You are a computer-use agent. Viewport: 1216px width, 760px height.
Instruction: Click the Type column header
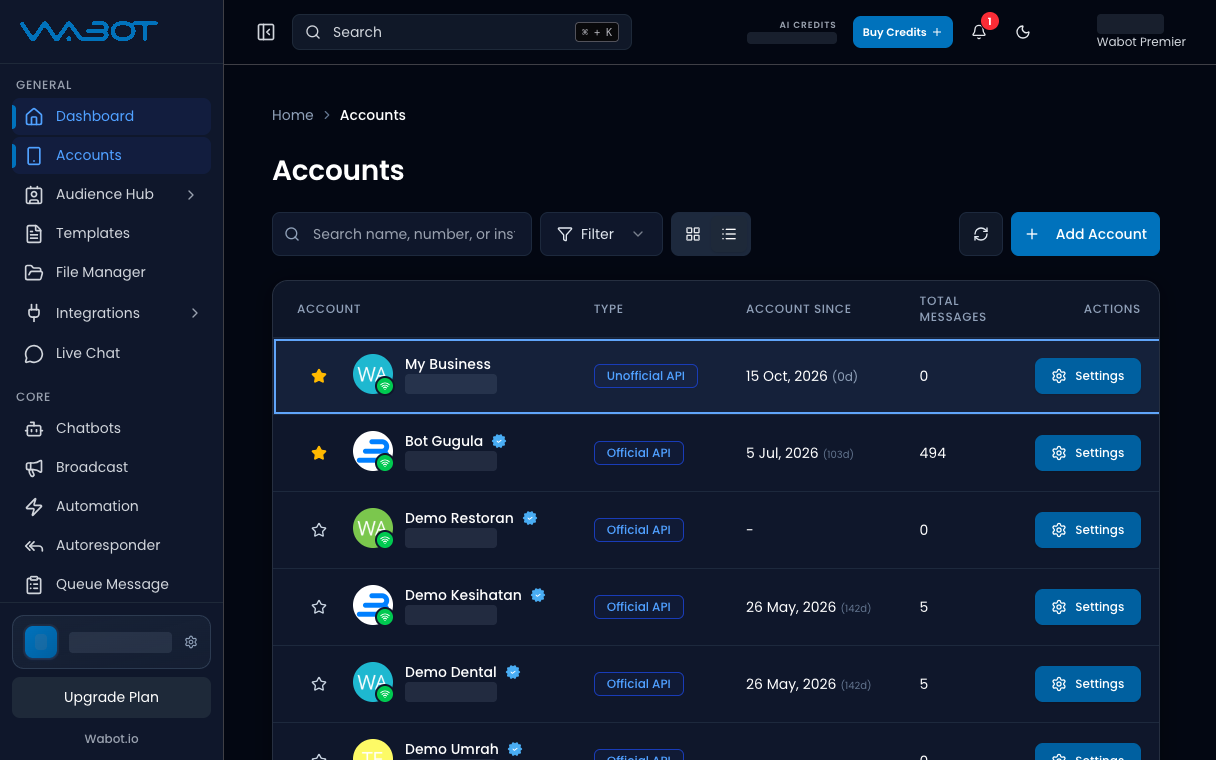pos(608,309)
